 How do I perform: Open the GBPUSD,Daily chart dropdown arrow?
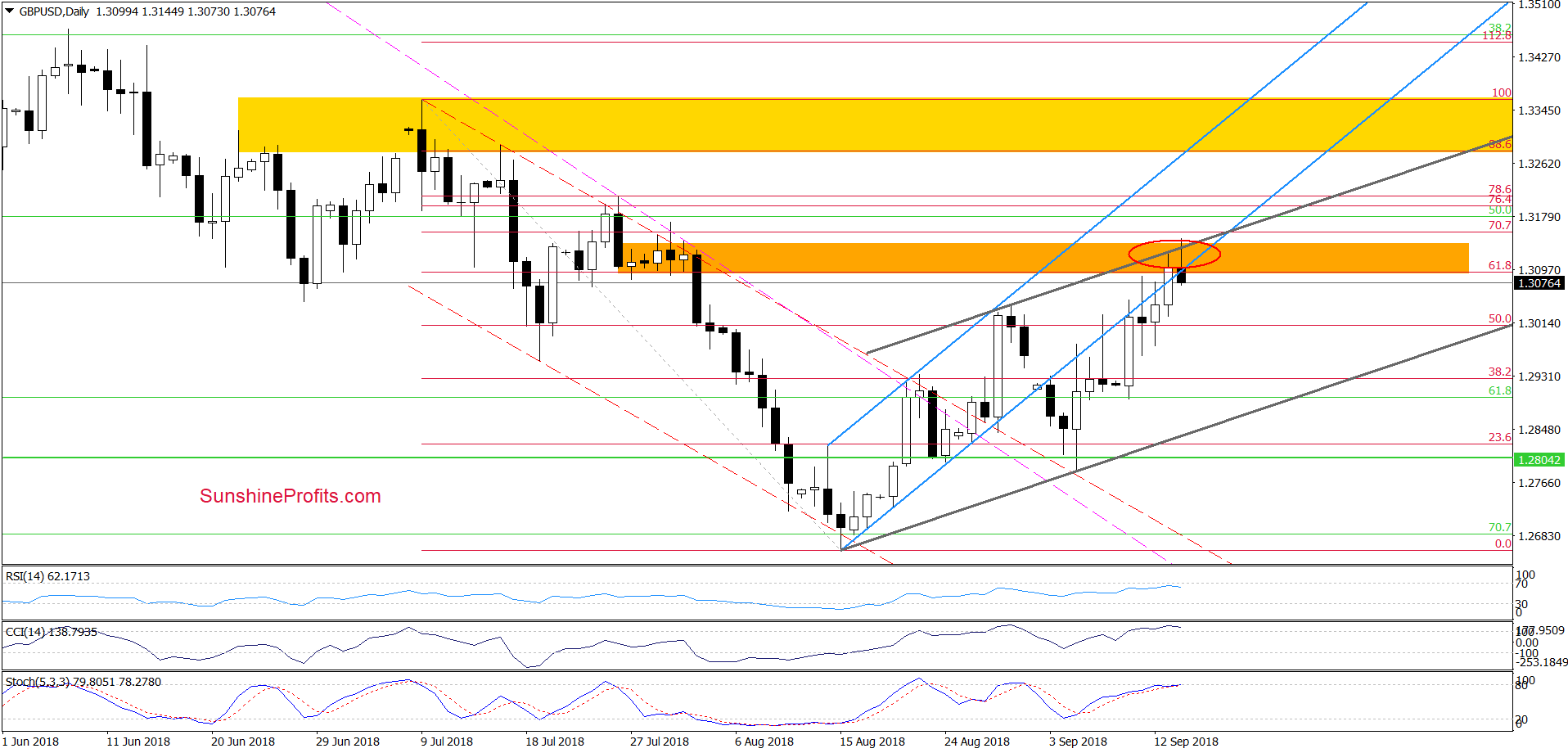[9, 11]
